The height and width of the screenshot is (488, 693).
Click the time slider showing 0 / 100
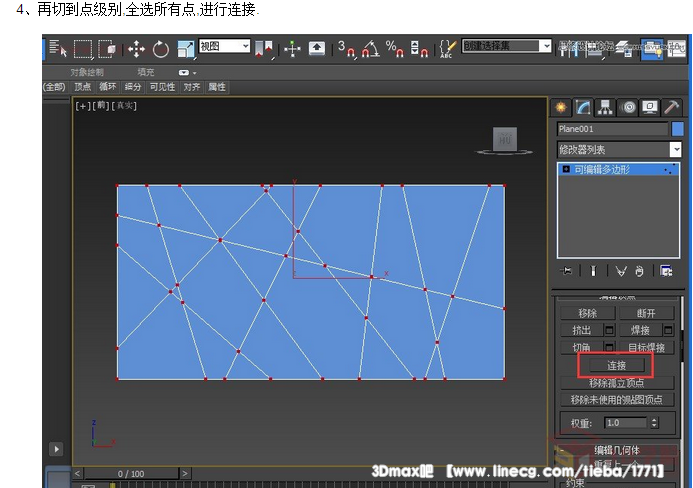[x=131, y=474]
